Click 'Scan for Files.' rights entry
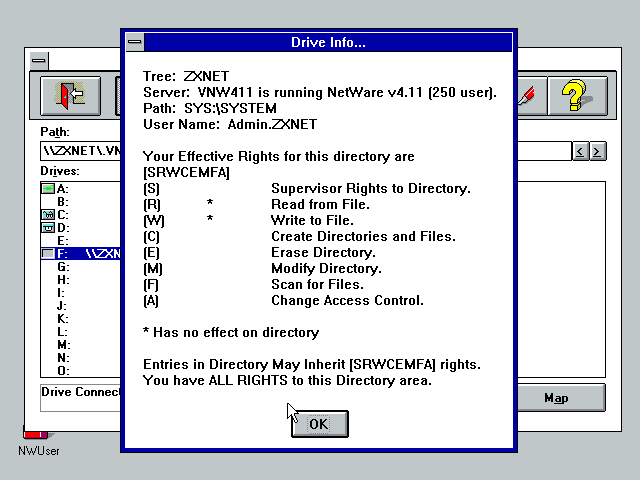This screenshot has height=480, width=640. [317, 284]
